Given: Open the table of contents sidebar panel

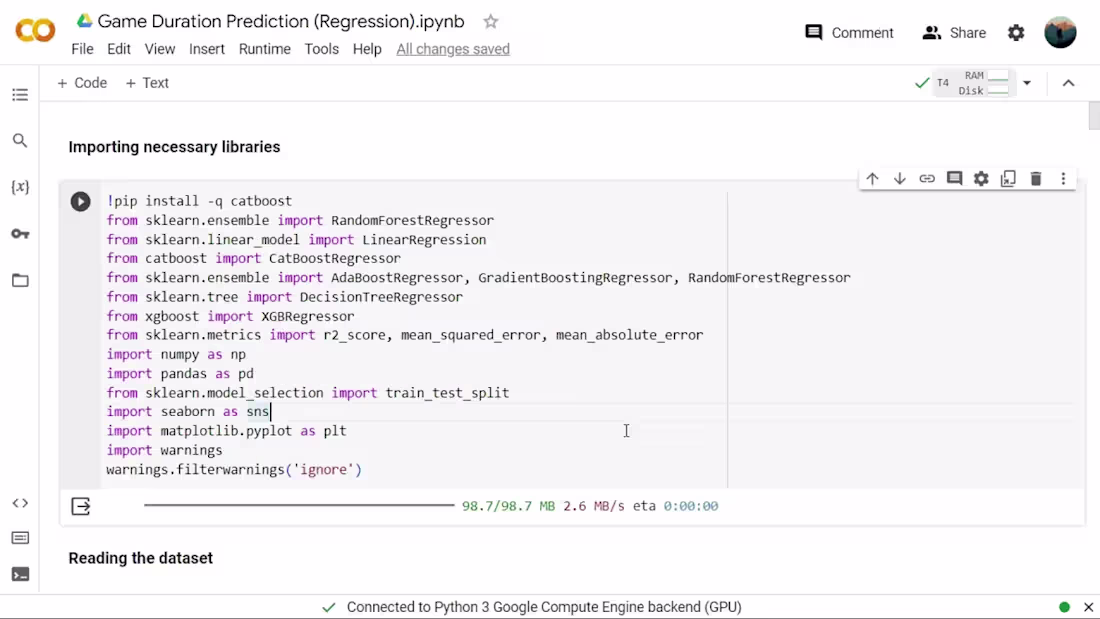Looking at the screenshot, I should coord(20,94).
